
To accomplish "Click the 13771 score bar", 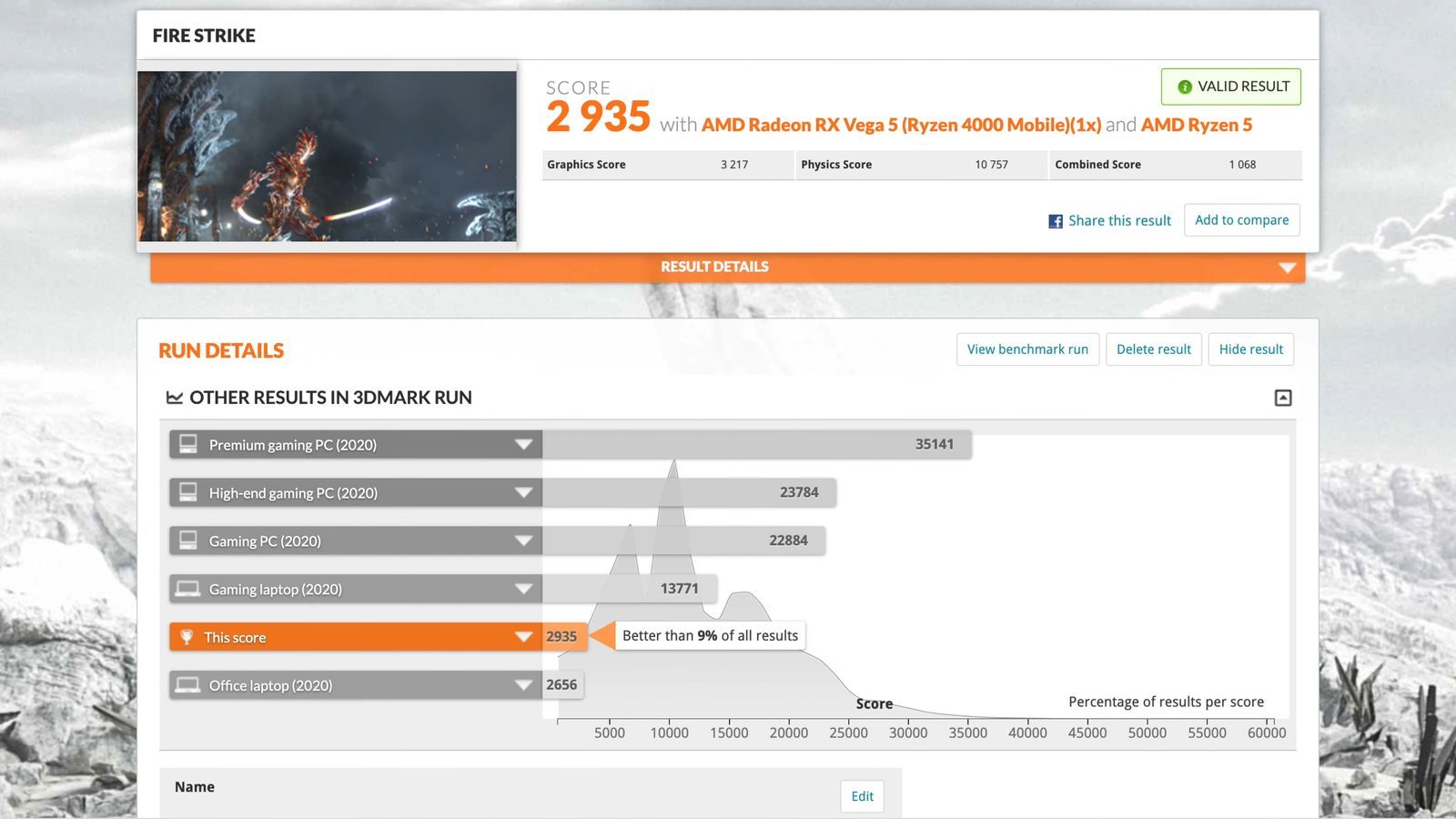I will (630, 589).
